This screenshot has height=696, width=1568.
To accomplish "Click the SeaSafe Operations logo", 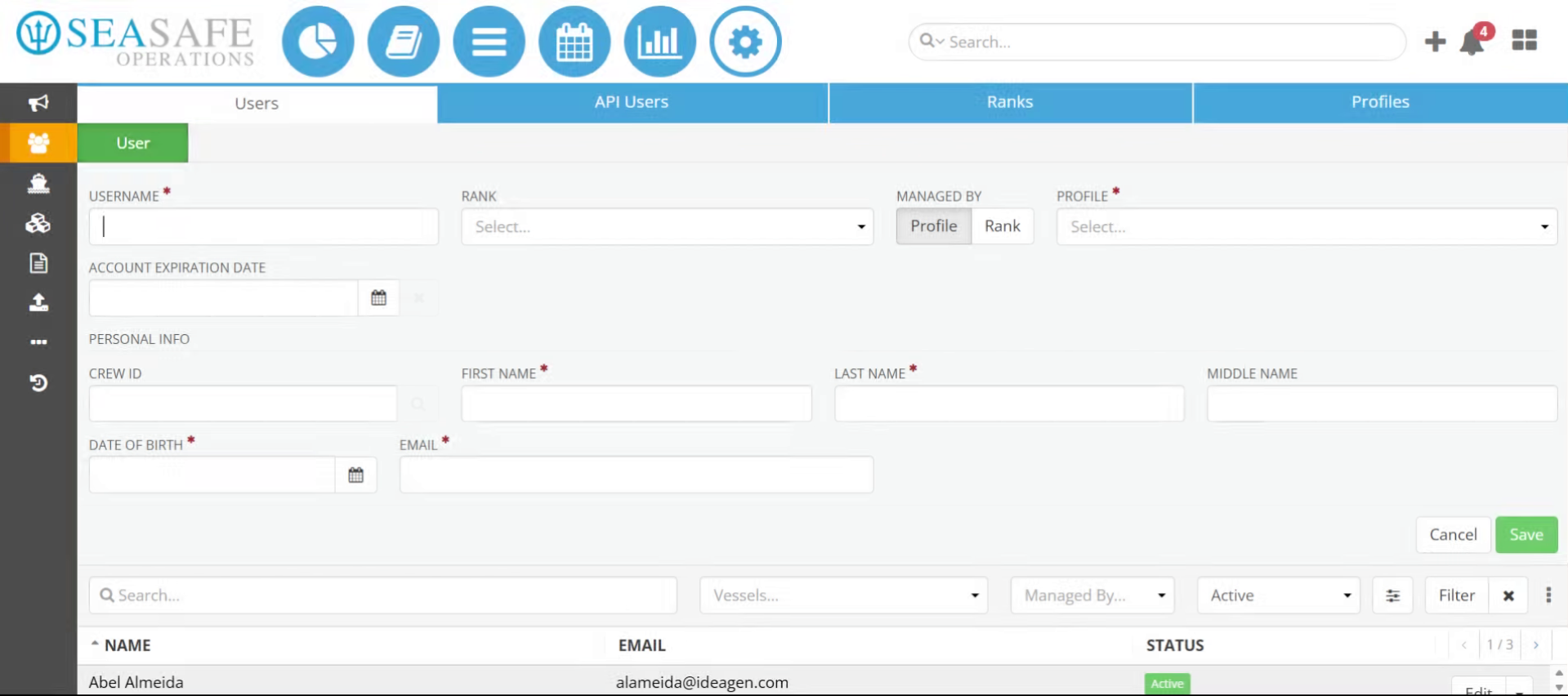I will pos(136,40).
